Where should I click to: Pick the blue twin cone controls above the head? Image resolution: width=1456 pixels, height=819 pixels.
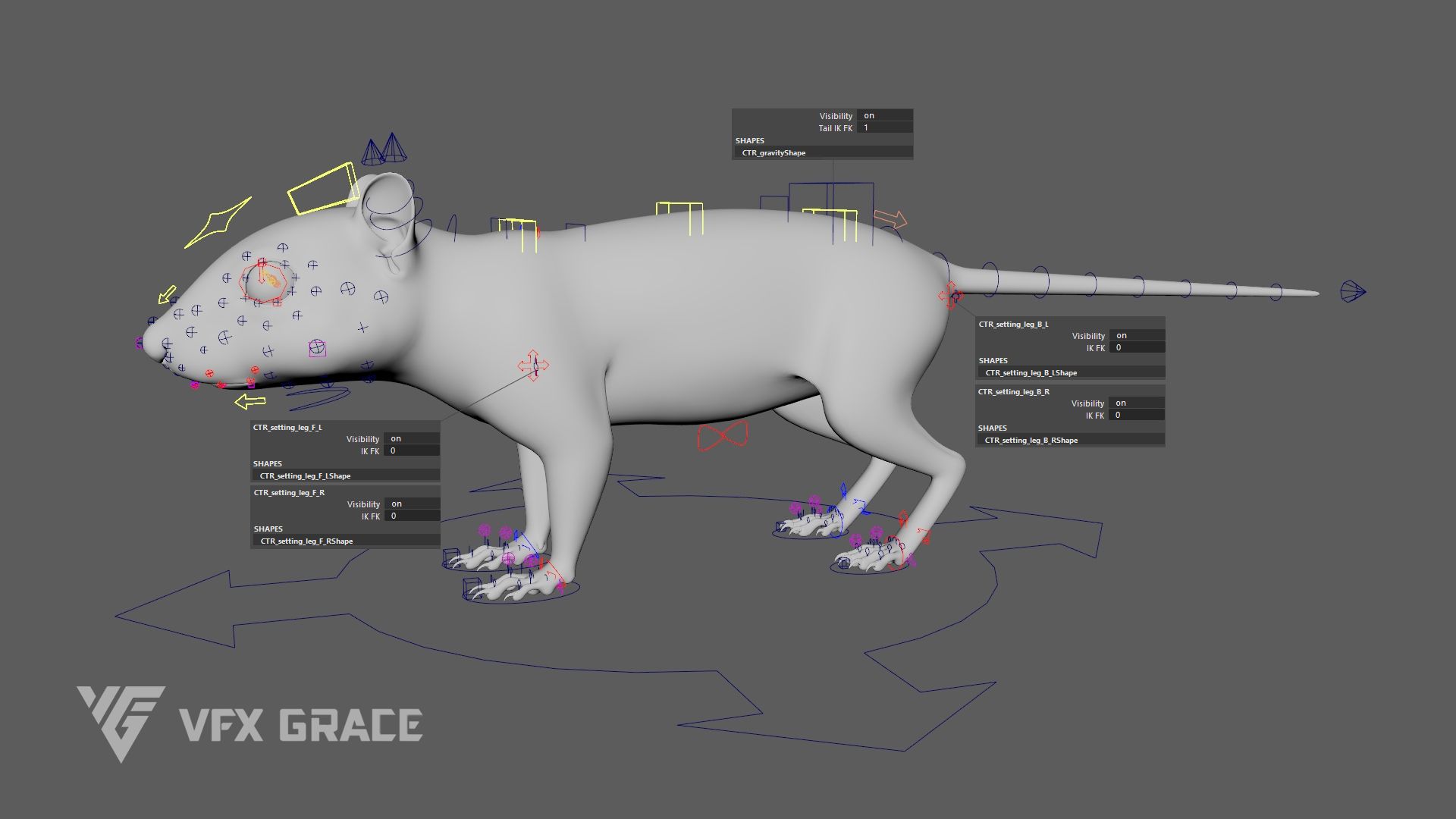click(384, 149)
